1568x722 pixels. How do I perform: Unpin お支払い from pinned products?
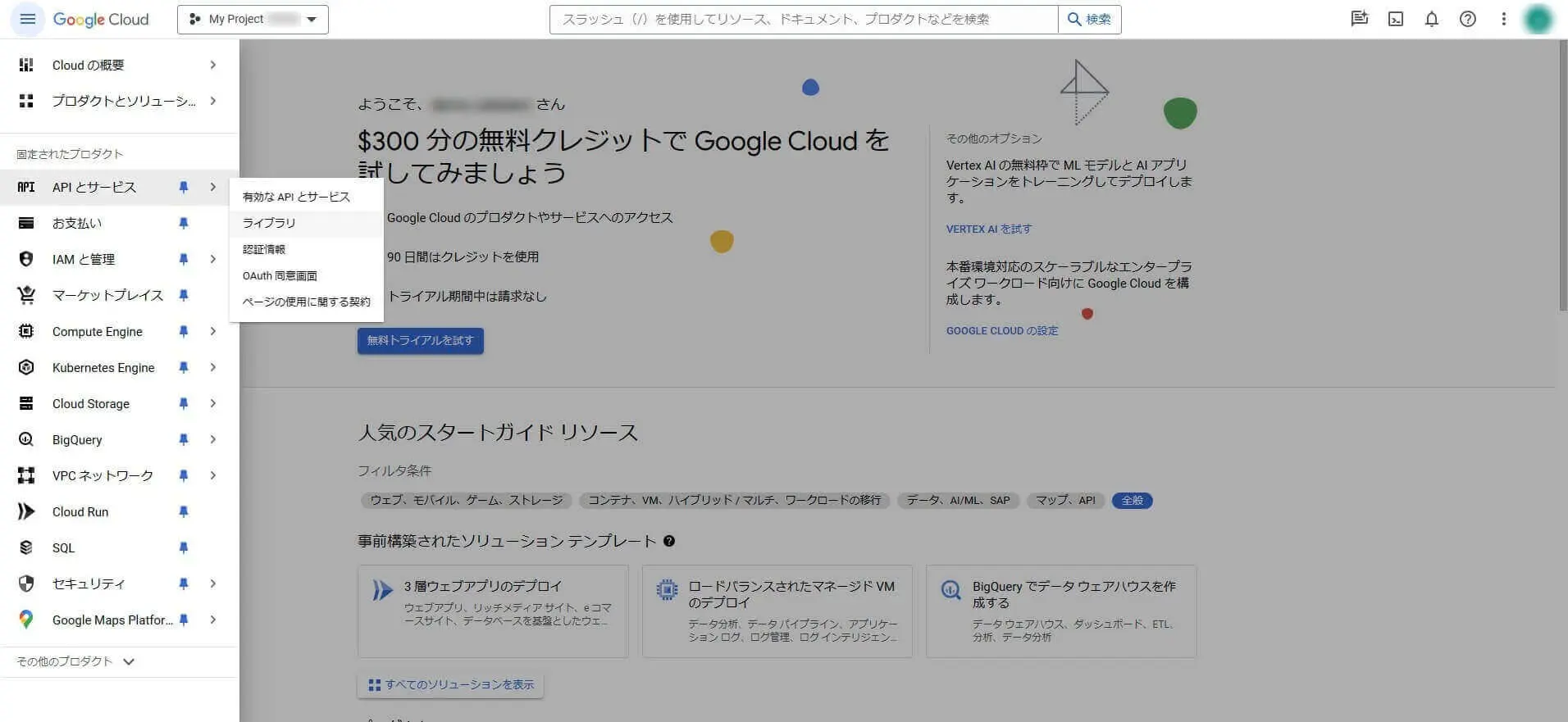pyautogui.click(x=184, y=223)
